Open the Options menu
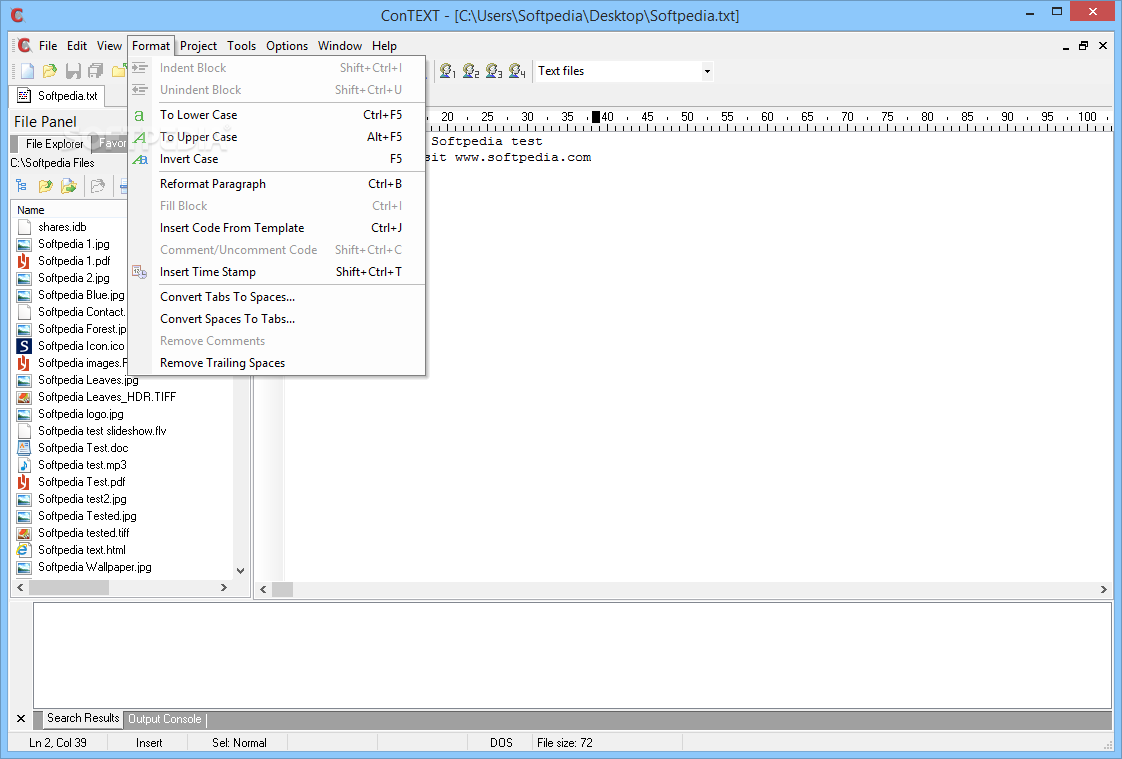The height and width of the screenshot is (759, 1122). click(287, 46)
